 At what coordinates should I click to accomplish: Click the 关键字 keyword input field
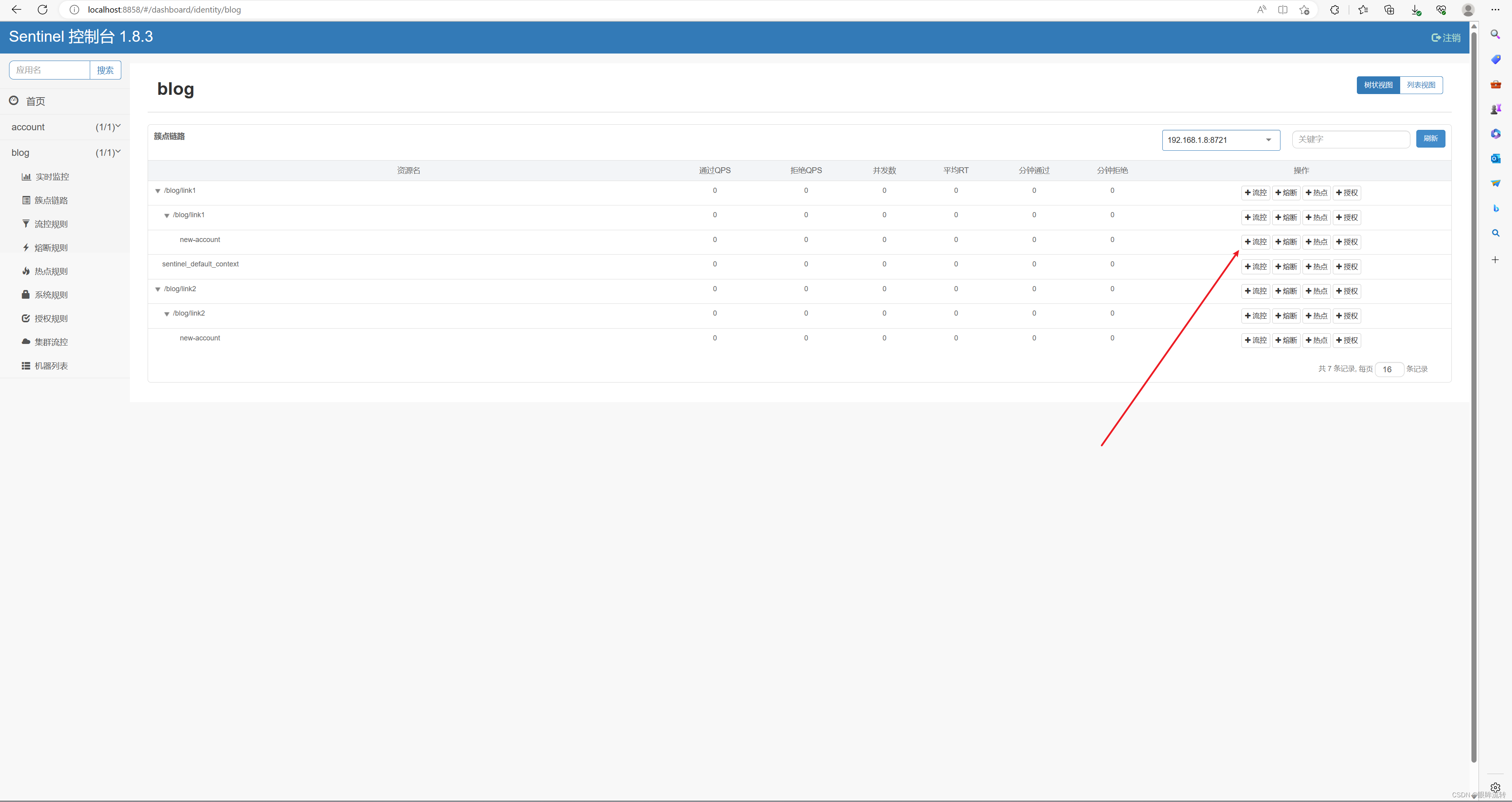1351,139
